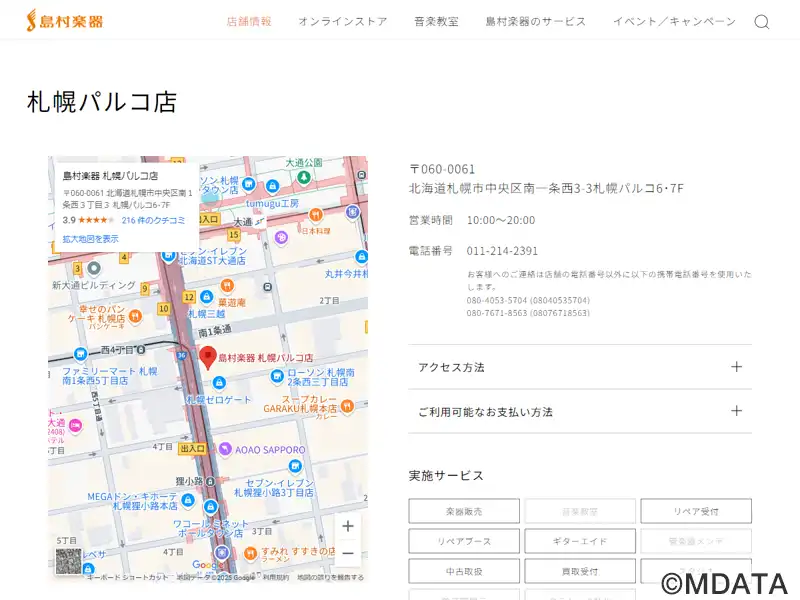800x600 pixels.
Task: Open the 島村楽器のサービス menu item
Action: point(536,21)
